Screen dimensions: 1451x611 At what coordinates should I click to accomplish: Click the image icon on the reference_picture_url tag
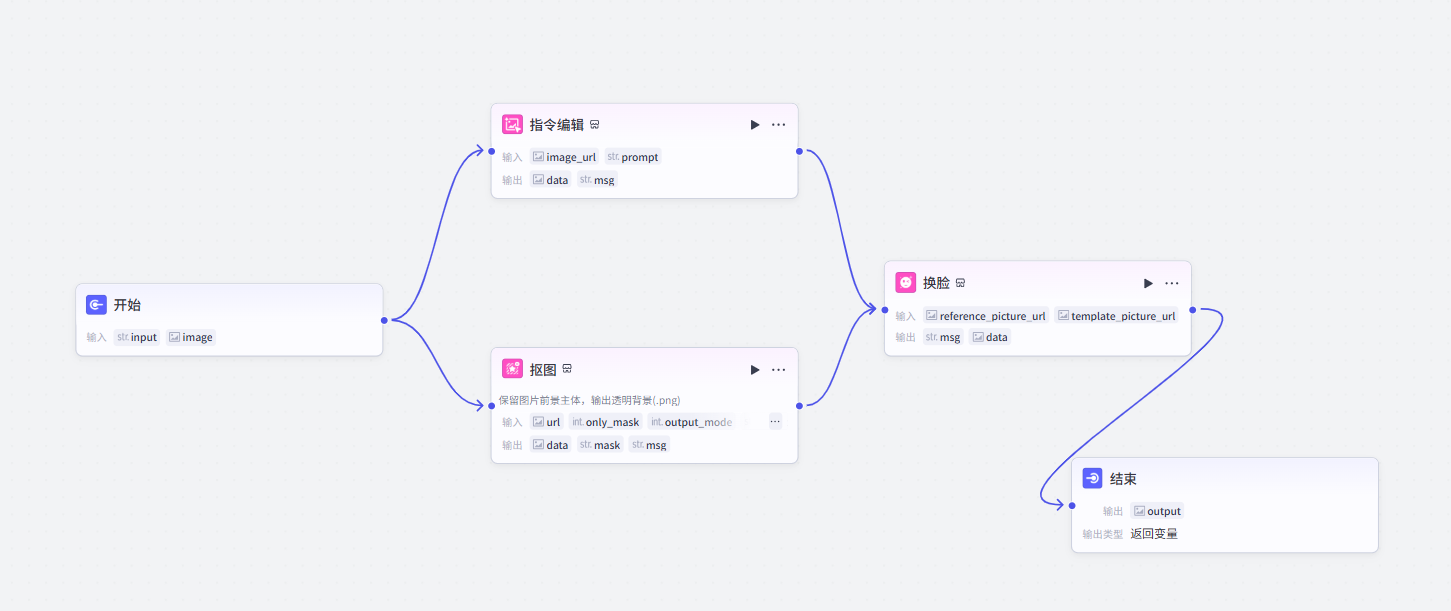point(931,315)
